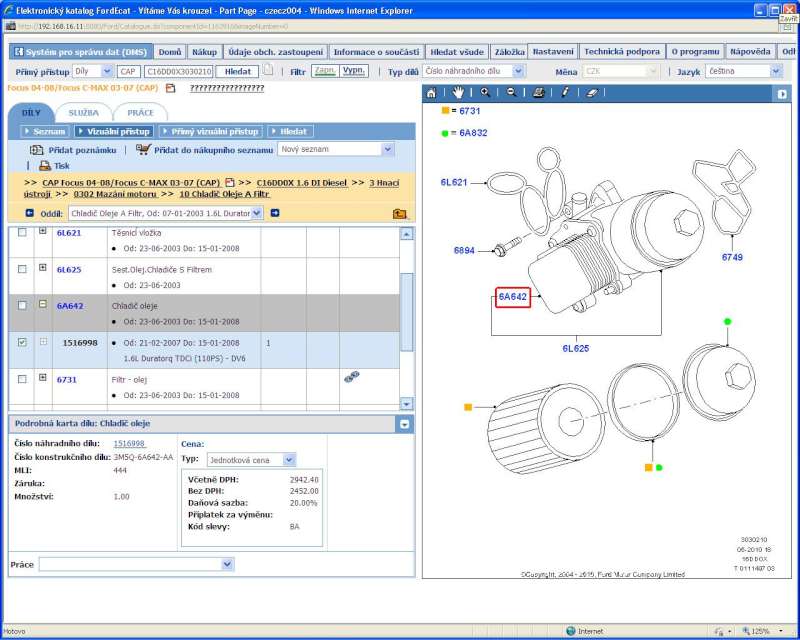
Task: Click the Hledat button next to direct access
Action: (237, 72)
